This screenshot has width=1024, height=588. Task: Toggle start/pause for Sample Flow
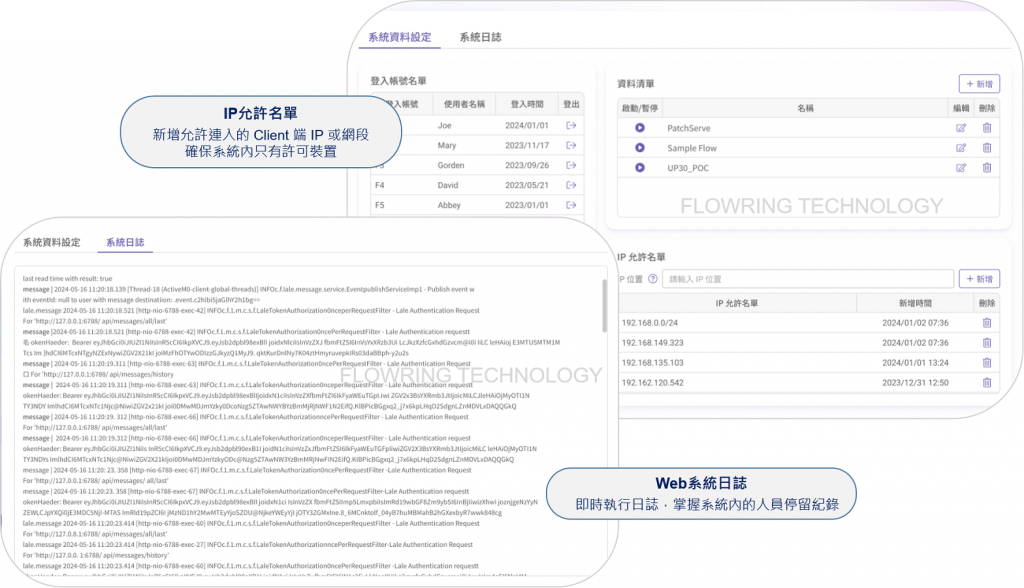point(640,148)
